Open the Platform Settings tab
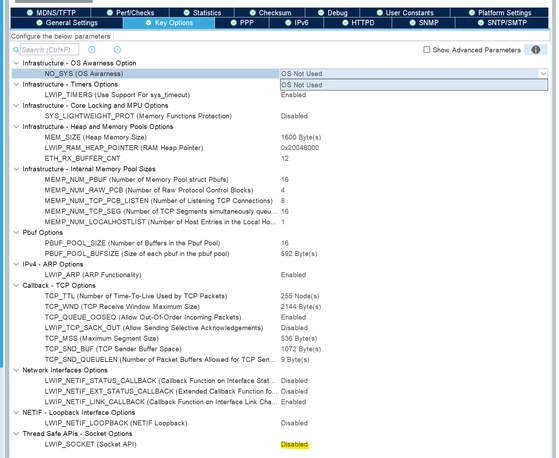559x458 pixels. coord(499,13)
